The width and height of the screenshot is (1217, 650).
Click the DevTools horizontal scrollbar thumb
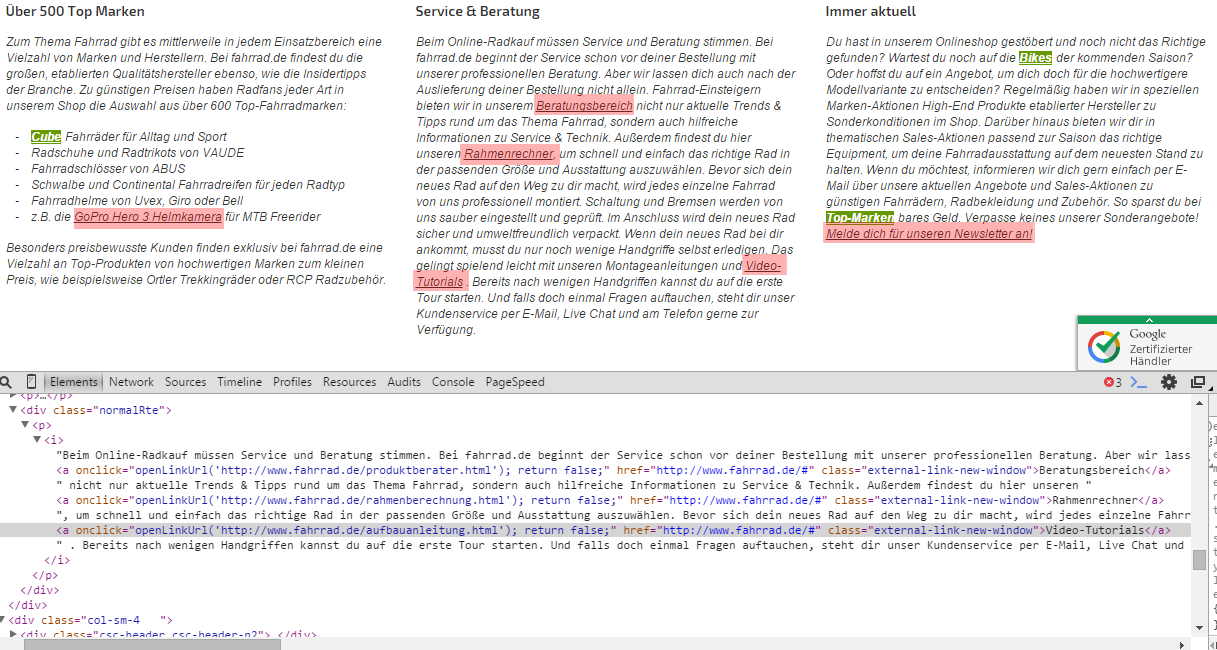pyautogui.click(x=151, y=644)
